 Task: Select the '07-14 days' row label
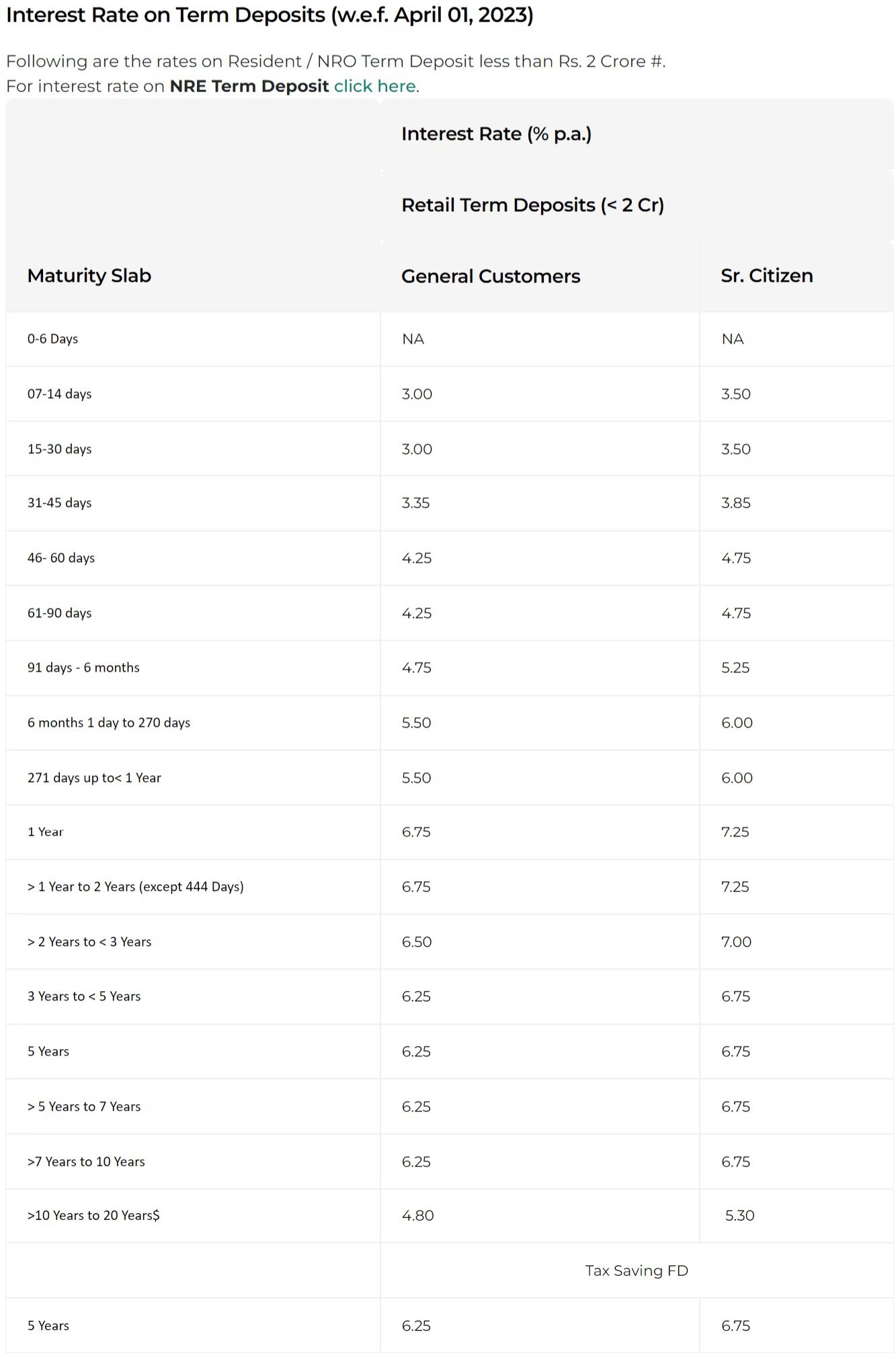[59, 394]
